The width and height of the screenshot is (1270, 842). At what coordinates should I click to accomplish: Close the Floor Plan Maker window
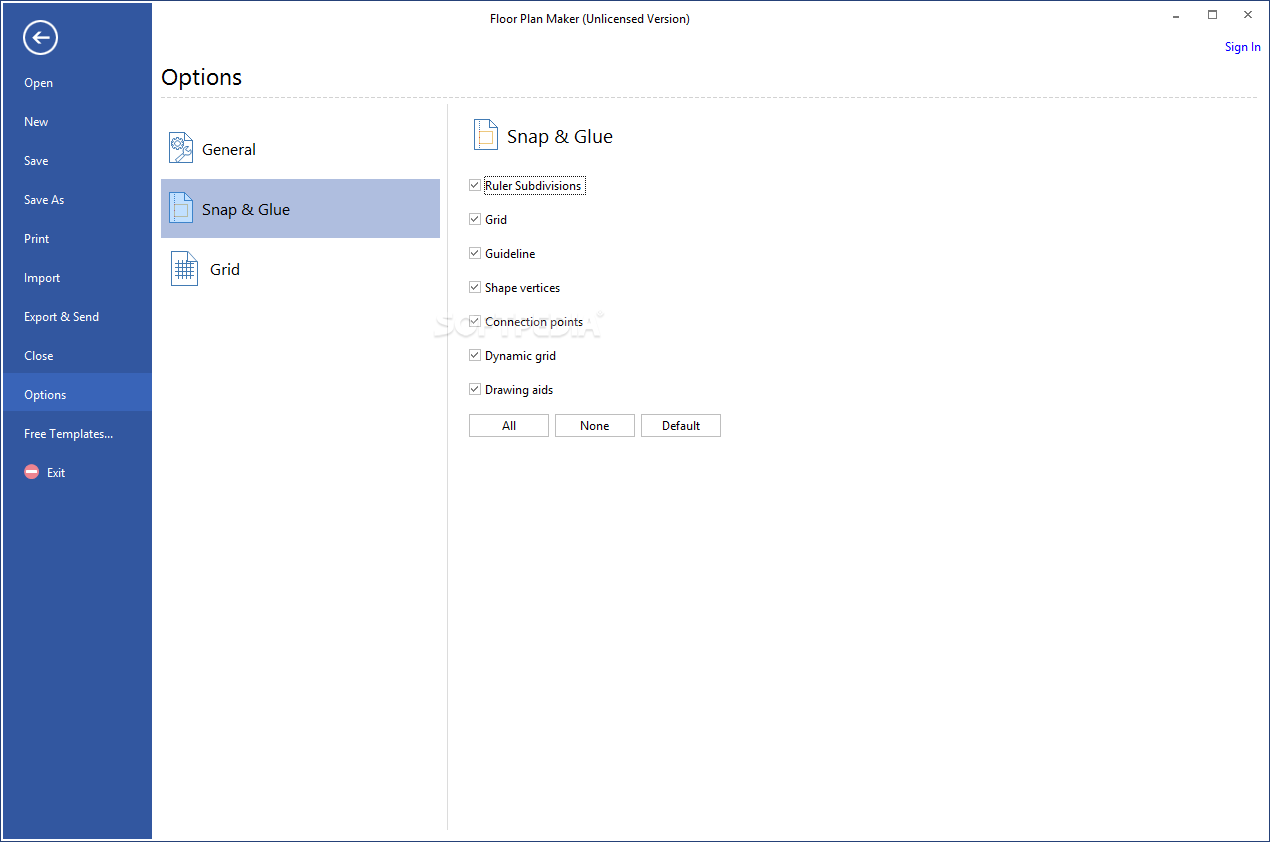click(1247, 15)
